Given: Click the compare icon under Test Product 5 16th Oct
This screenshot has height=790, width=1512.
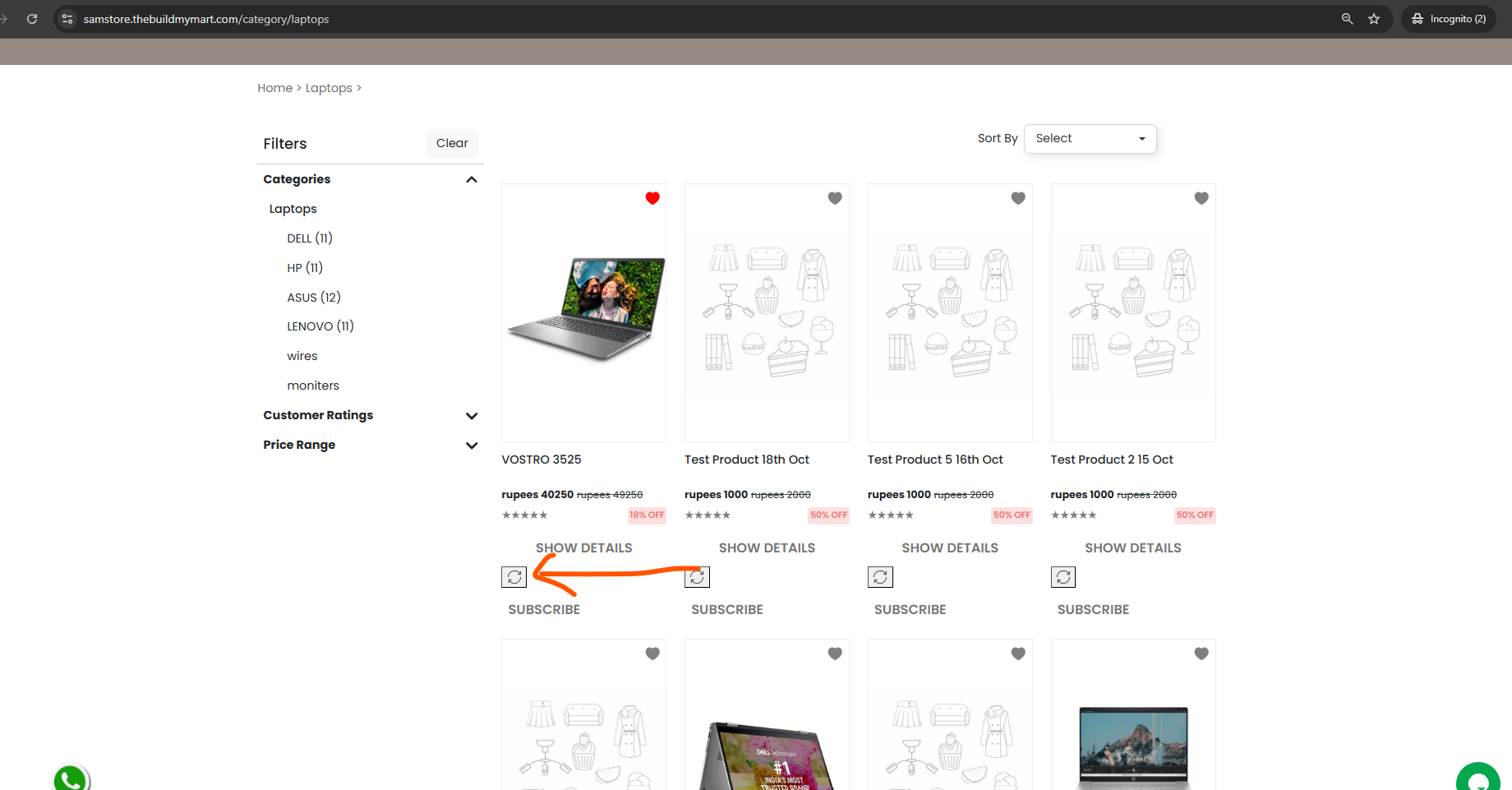Looking at the screenshot, I should [x=880, y=577].
